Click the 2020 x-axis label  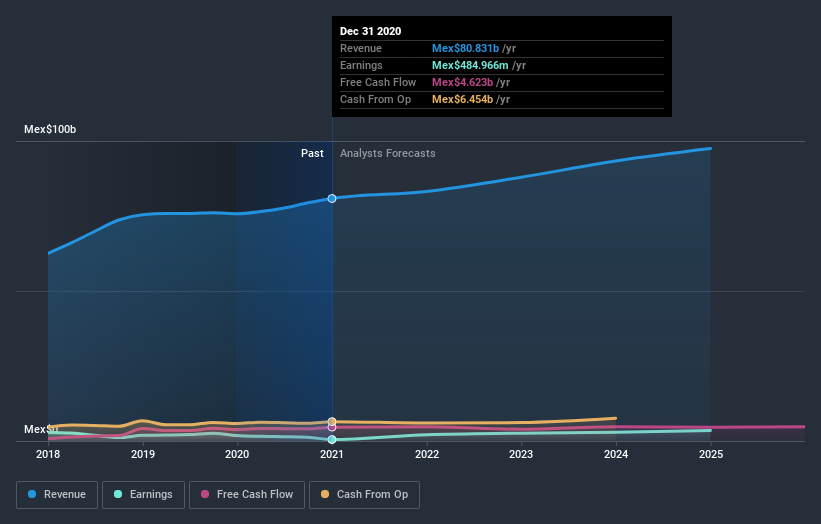click(x=237, y=454)
